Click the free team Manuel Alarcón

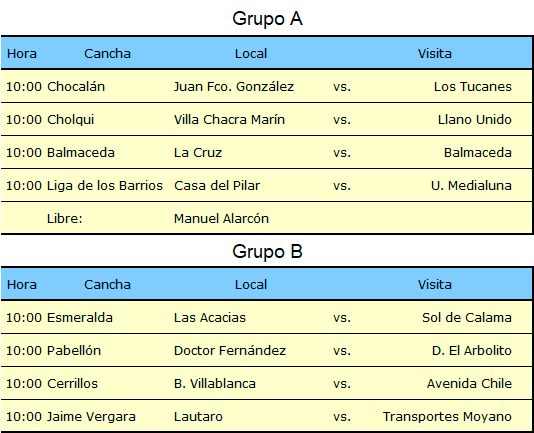(221, 219)
